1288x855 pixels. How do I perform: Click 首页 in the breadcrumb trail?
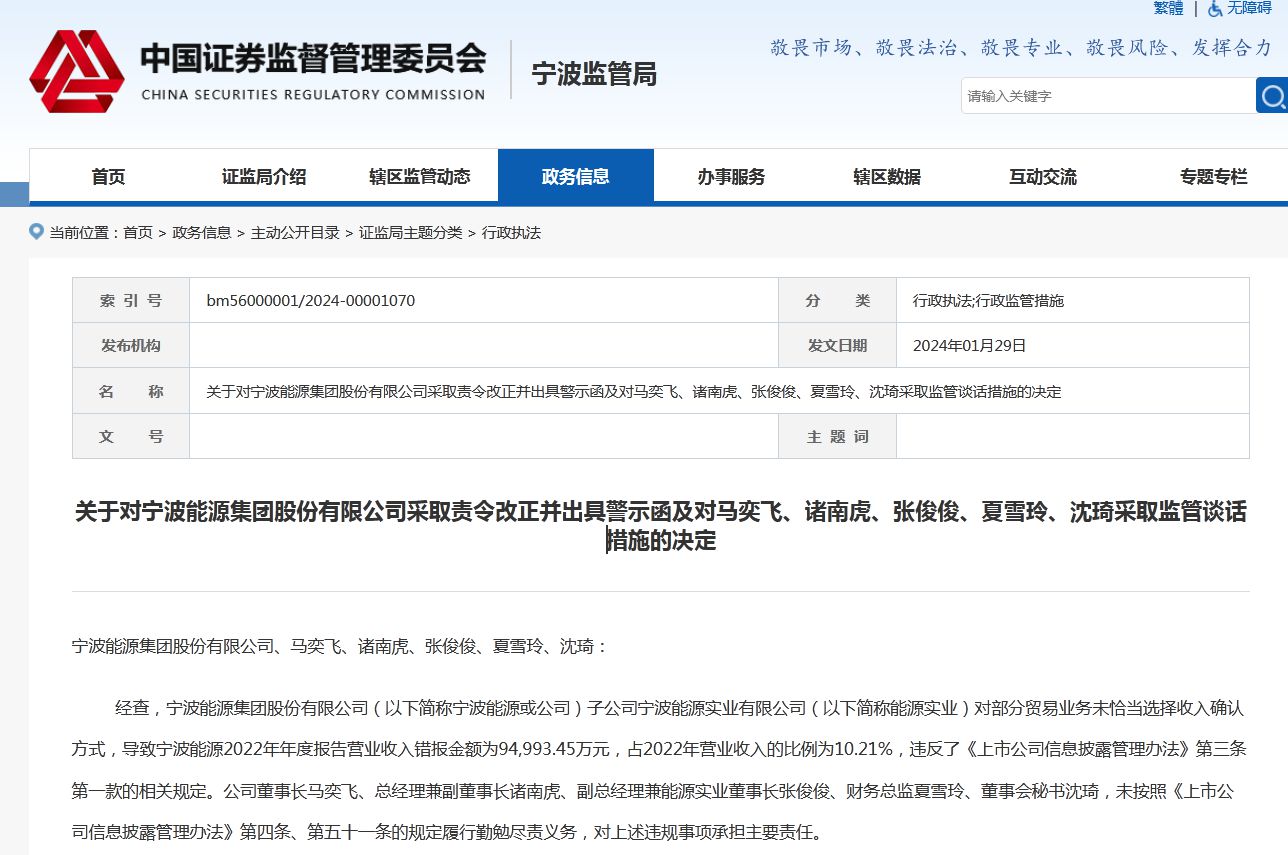click(x=138, y=233)
